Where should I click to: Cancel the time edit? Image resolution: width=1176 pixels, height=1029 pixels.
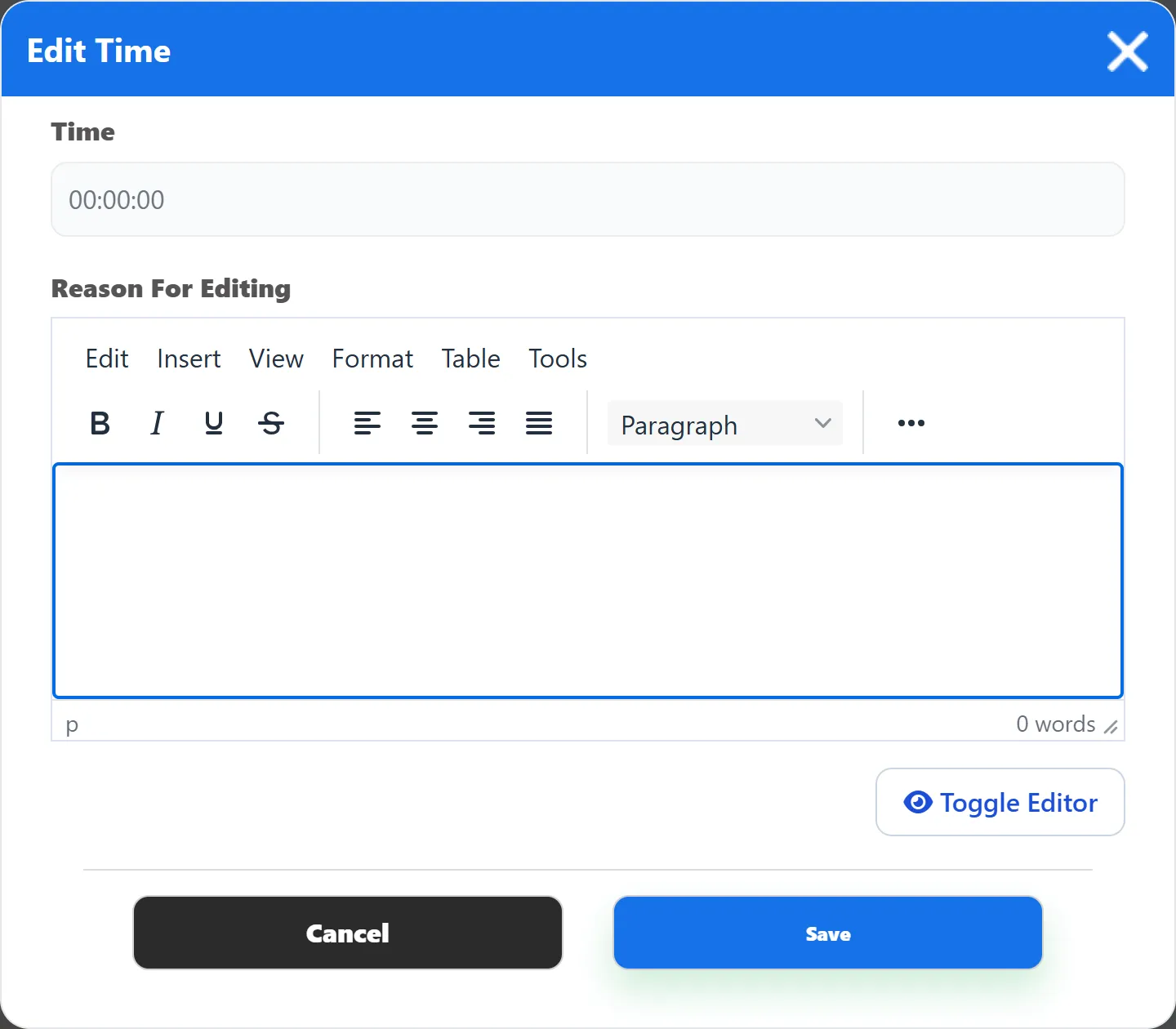(x=348, y=933)
